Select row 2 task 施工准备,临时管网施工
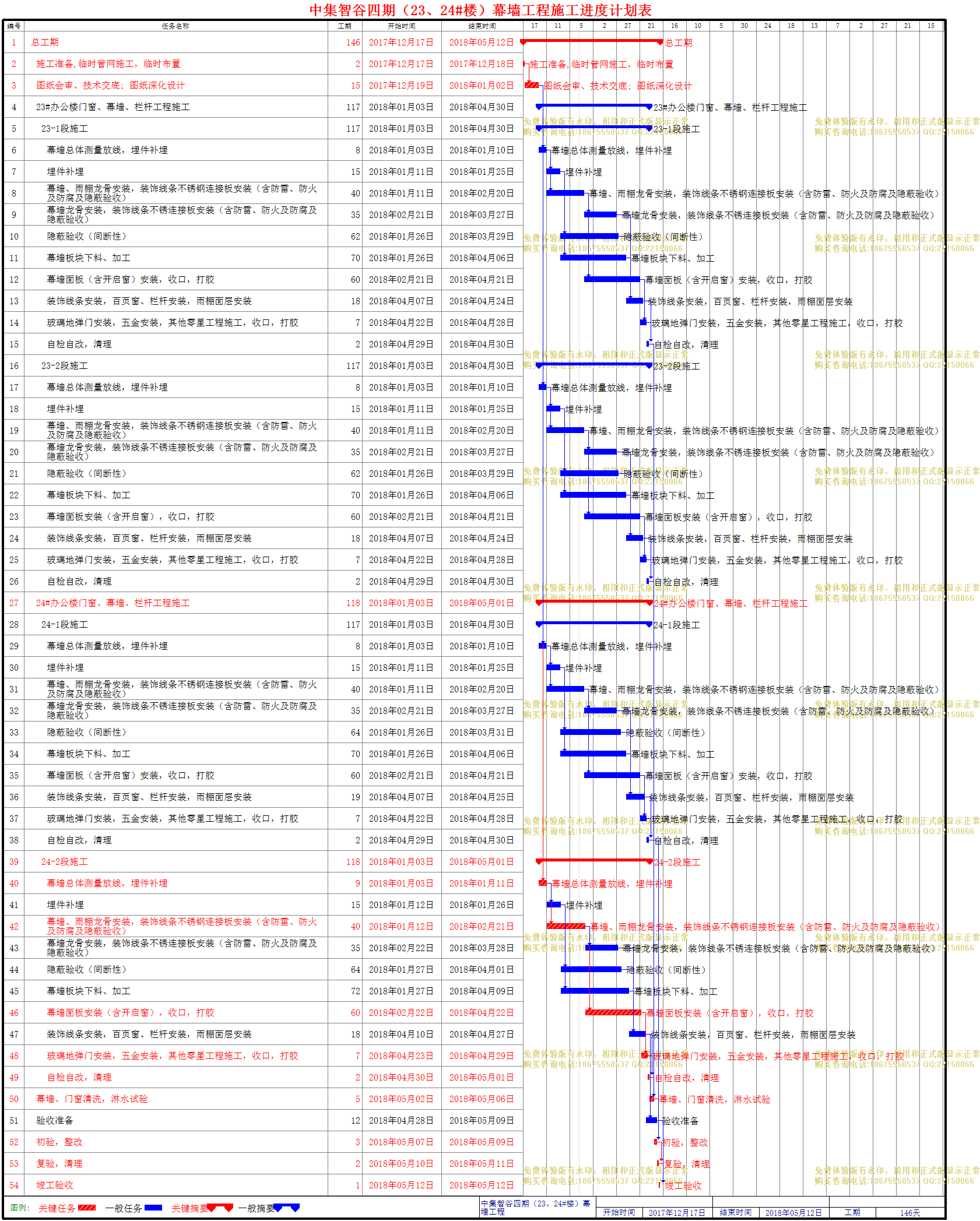This screenshot has width=980, height=1221. tap(108, 64)
